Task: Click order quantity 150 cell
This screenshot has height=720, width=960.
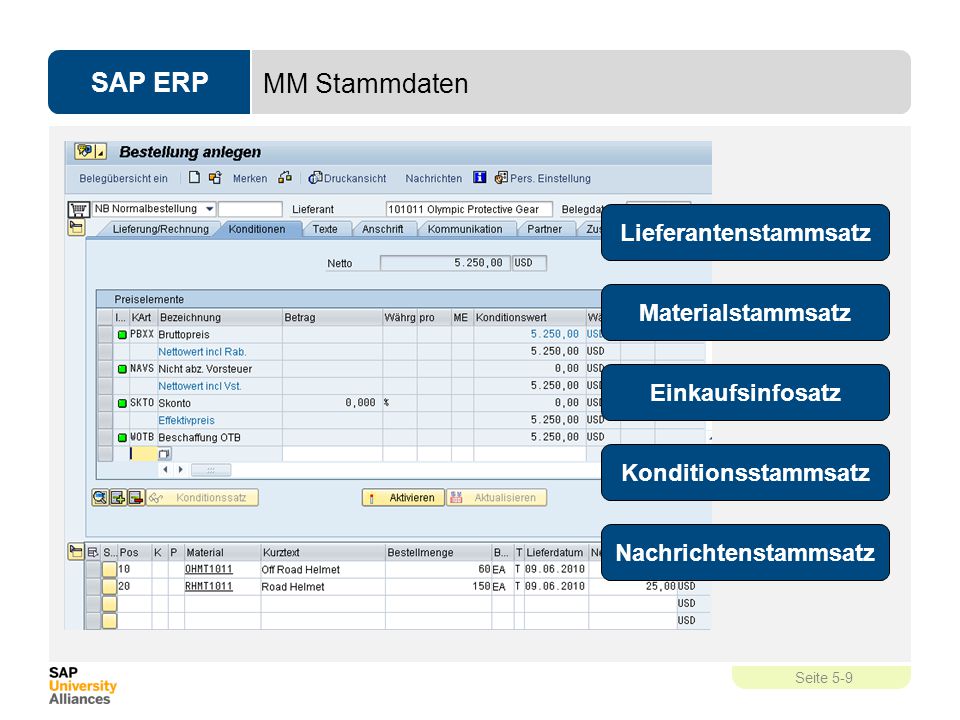Action: pyautogui.click(x=438, y=587)
